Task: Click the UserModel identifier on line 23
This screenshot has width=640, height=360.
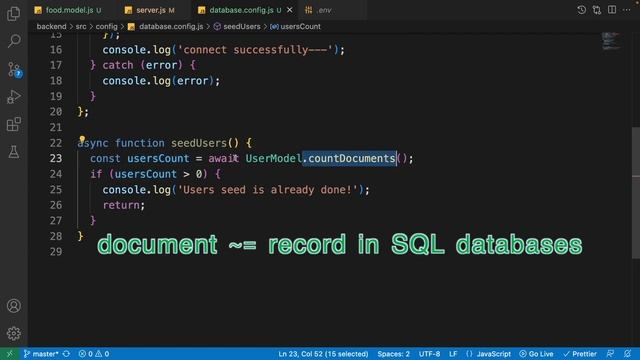Action: pos(273,158)
